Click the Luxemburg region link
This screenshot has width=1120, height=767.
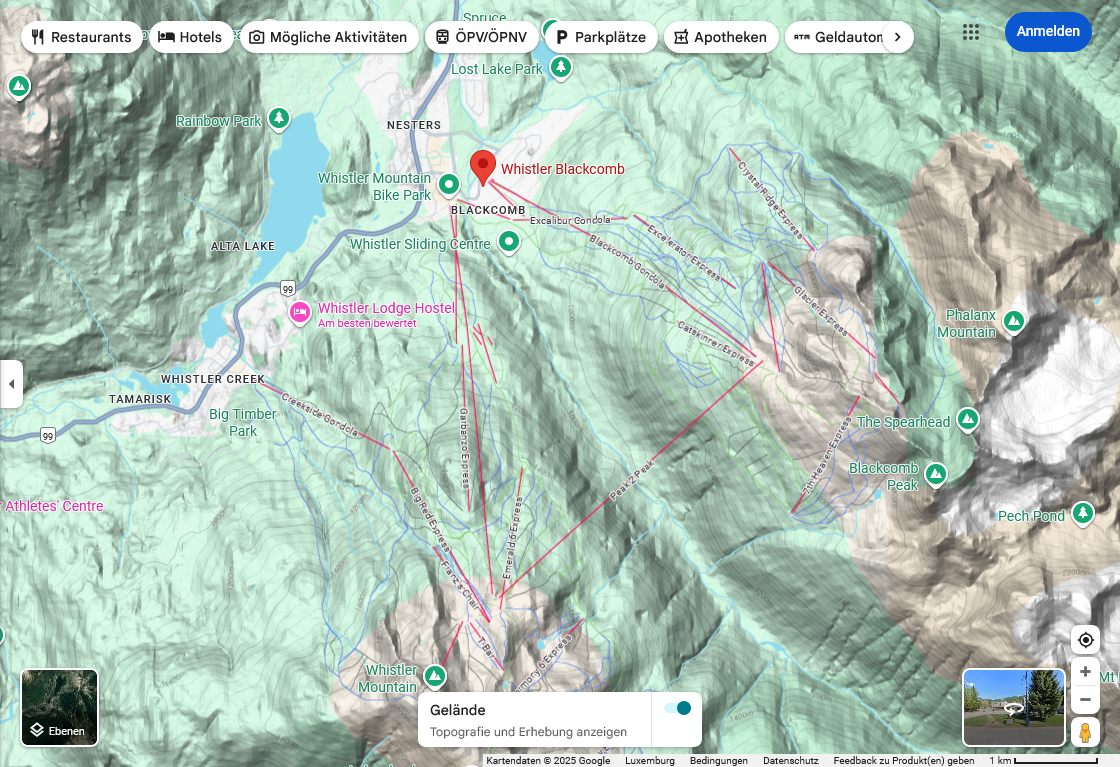649,761
